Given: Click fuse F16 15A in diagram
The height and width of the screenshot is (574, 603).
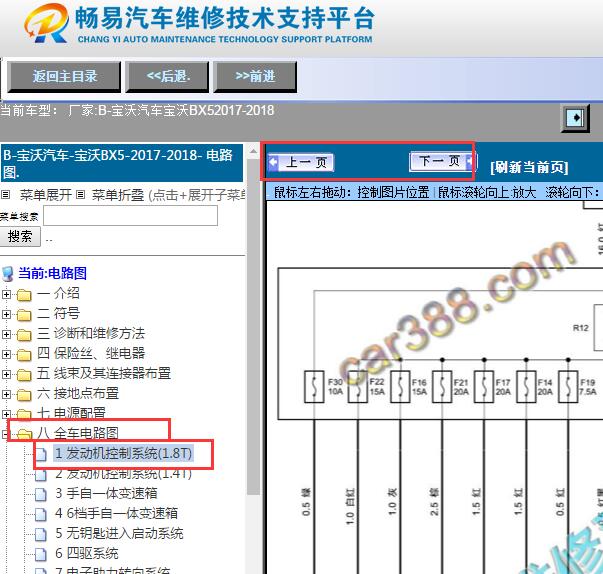Looking at the screenshot, I should coord(400,387).
